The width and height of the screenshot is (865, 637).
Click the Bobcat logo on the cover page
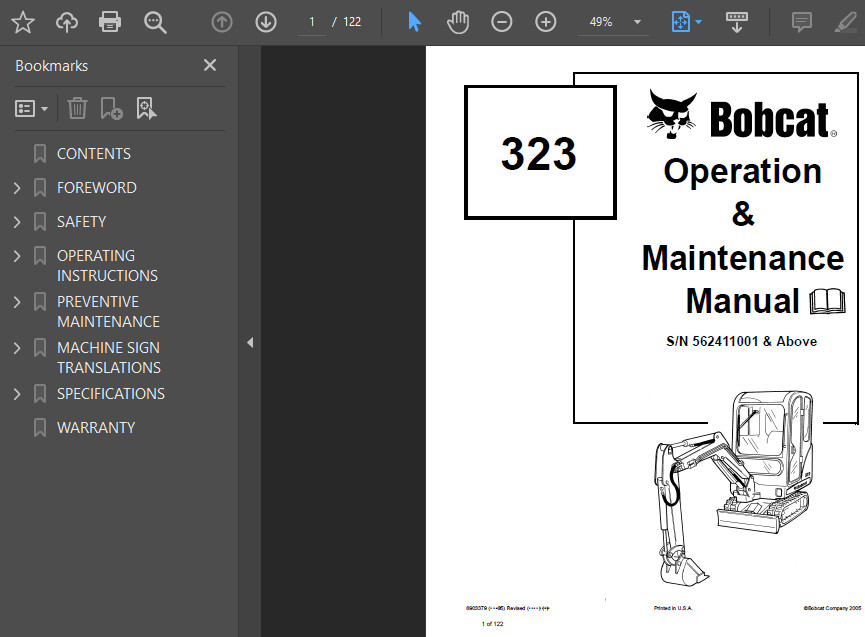[741, 115]
